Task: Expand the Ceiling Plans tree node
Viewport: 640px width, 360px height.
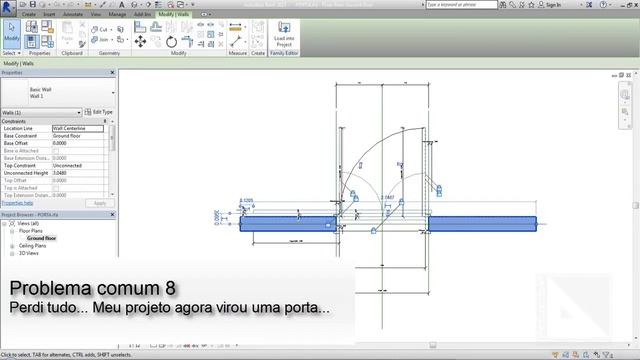Action: coord(12,246)
